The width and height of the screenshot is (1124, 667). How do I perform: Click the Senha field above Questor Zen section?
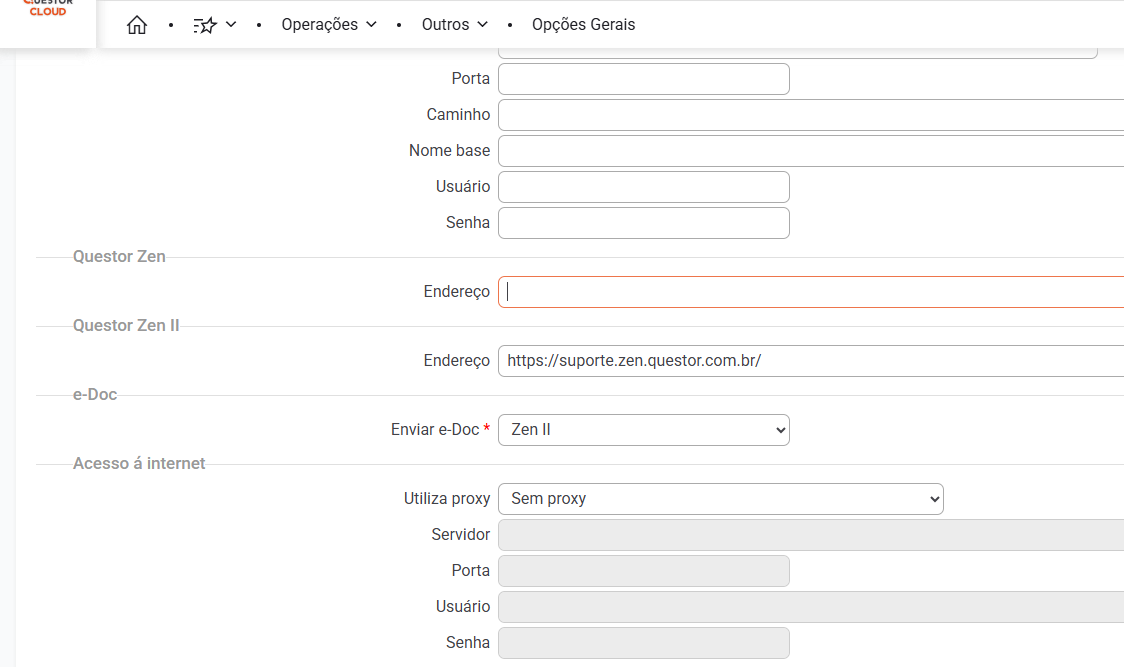644,223
